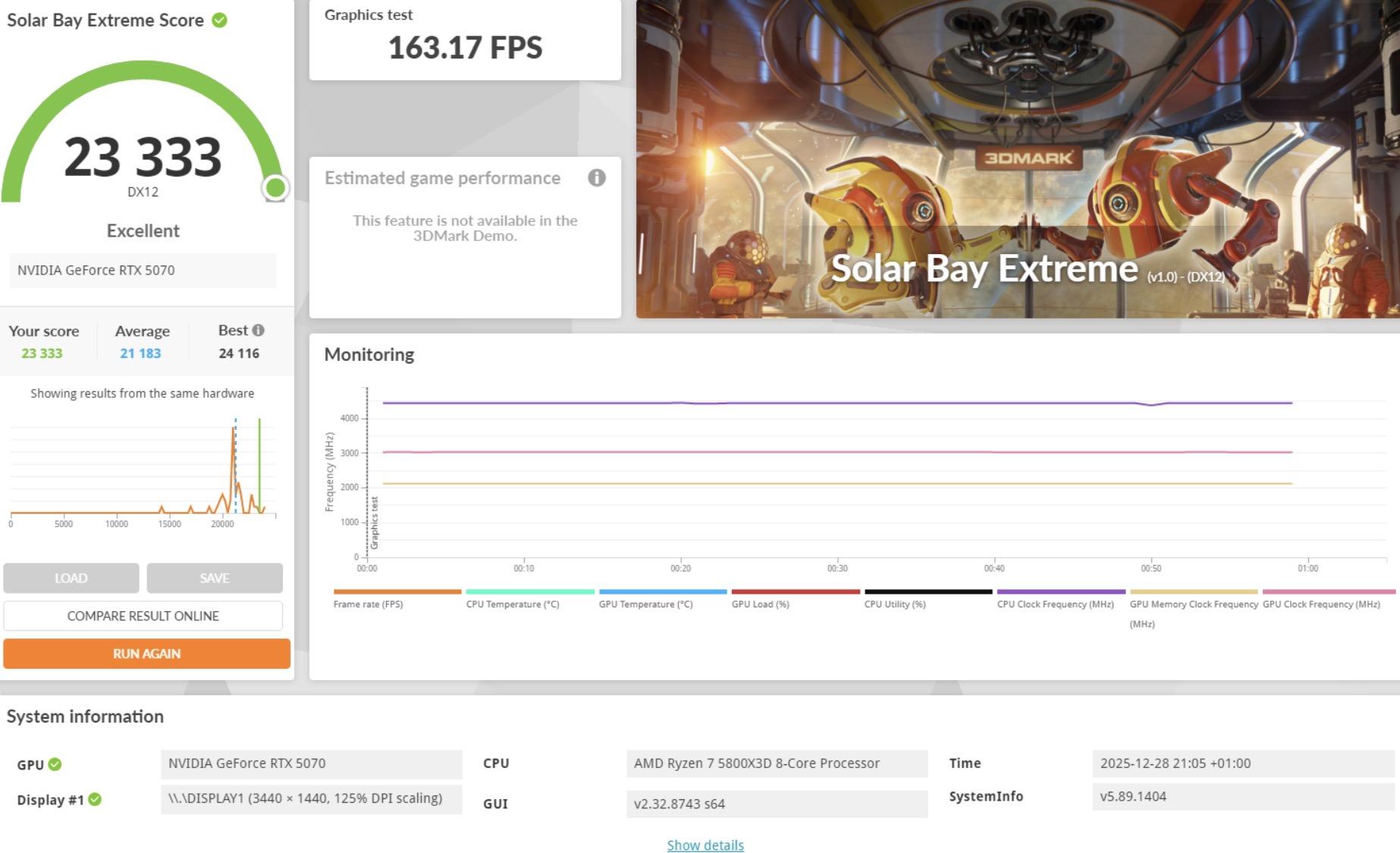Click the info icon next to Best score
The width and height of the screenshot is (1400, 853).
click(x=259, y=331)
